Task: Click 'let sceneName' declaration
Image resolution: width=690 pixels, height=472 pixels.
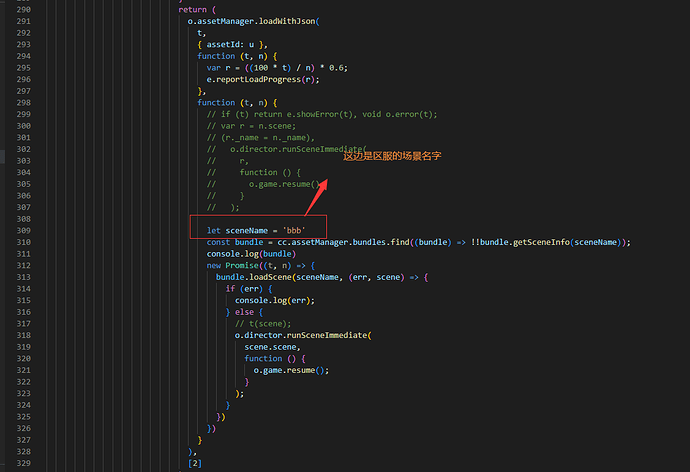Action: (237, 231)
